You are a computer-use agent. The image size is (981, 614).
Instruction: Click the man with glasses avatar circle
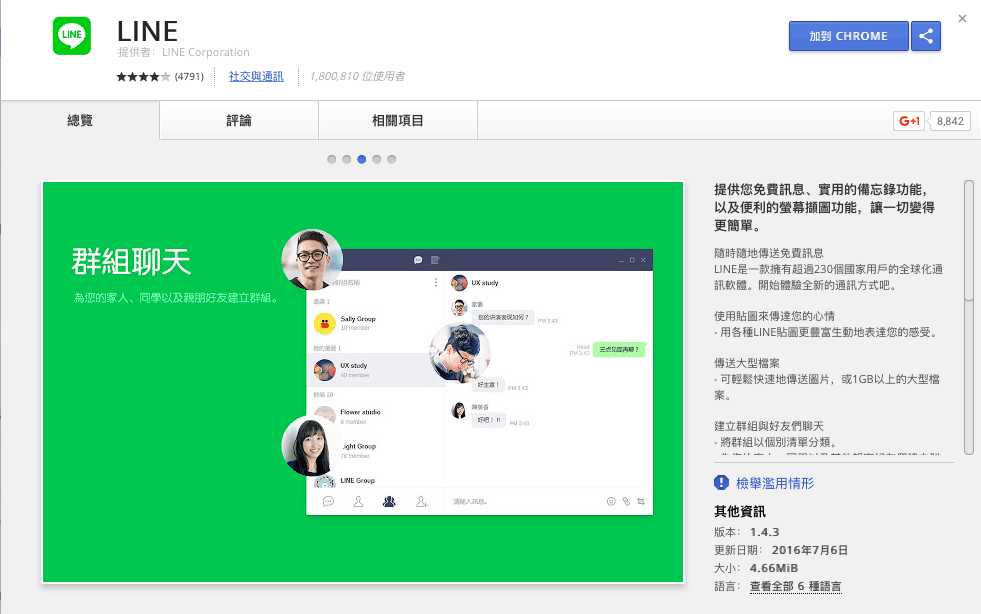coord(312,260)
